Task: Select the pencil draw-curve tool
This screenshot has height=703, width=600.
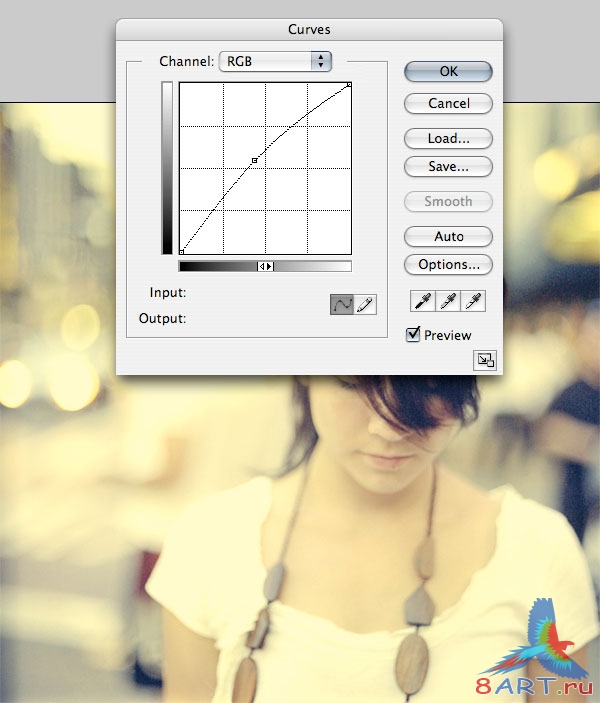Action: pos(365,305)
